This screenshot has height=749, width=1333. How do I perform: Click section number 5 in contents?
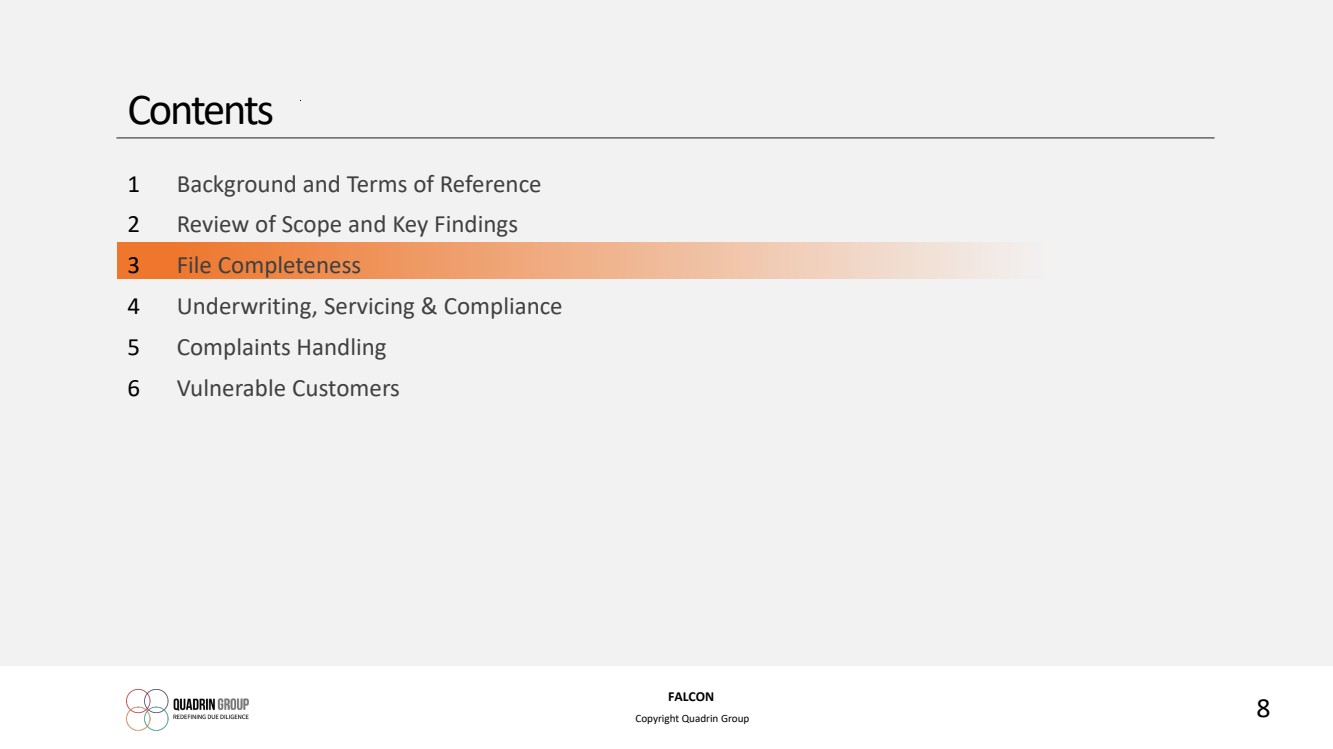tap(133, 348)
